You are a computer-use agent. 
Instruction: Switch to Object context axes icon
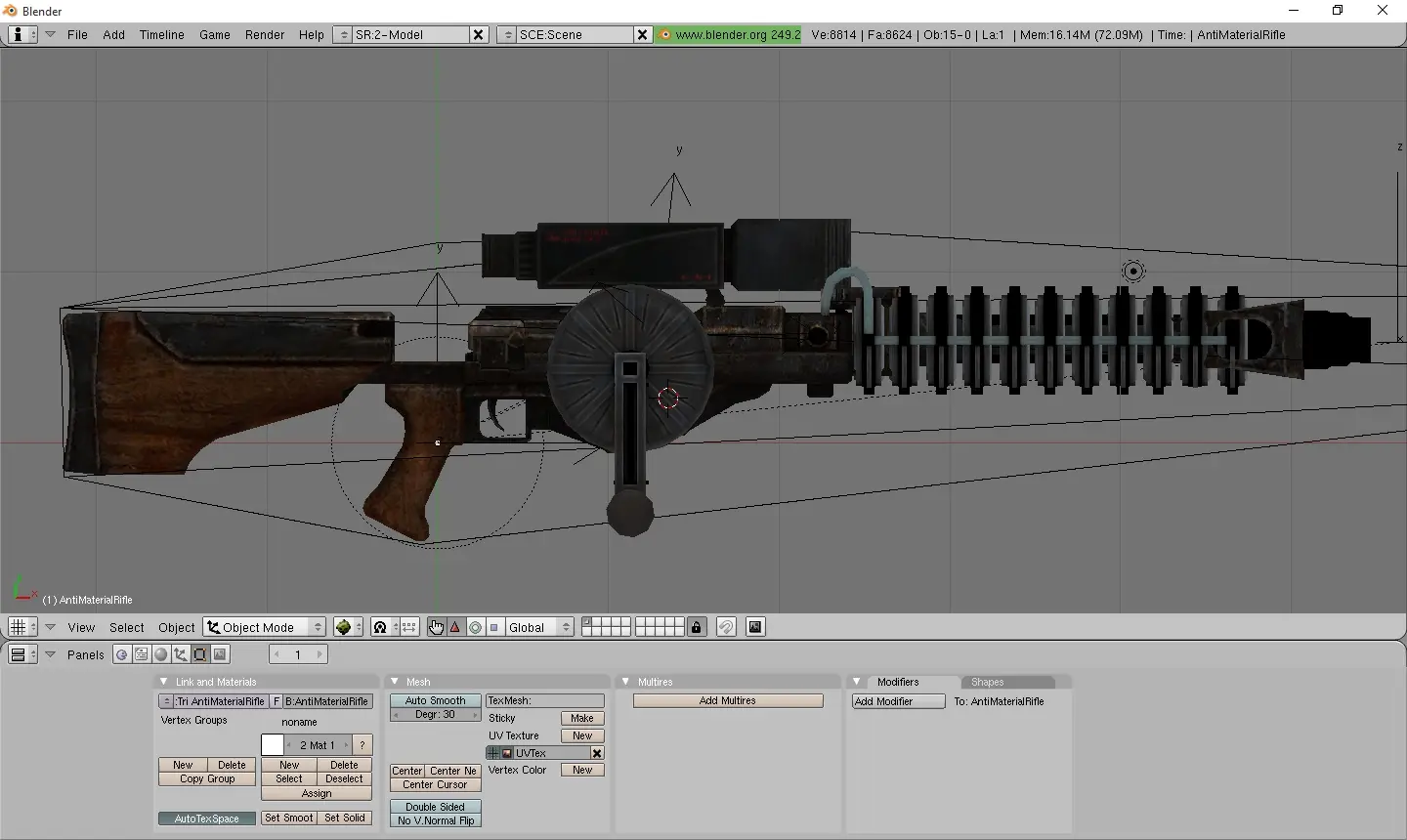pos(181,654)
